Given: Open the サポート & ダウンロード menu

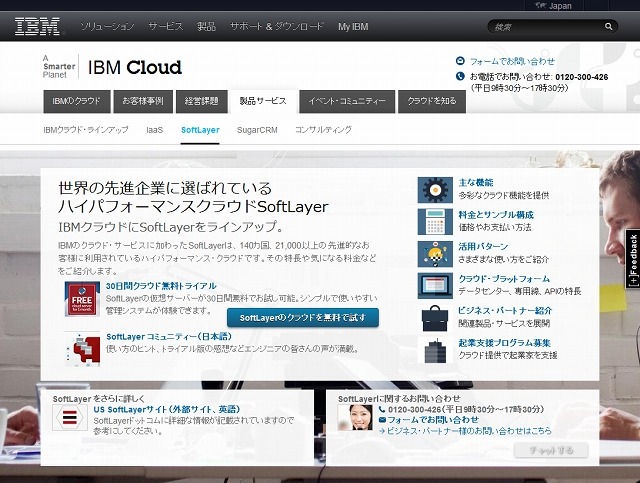Looking at the screenshot, I should click(277, 27).
